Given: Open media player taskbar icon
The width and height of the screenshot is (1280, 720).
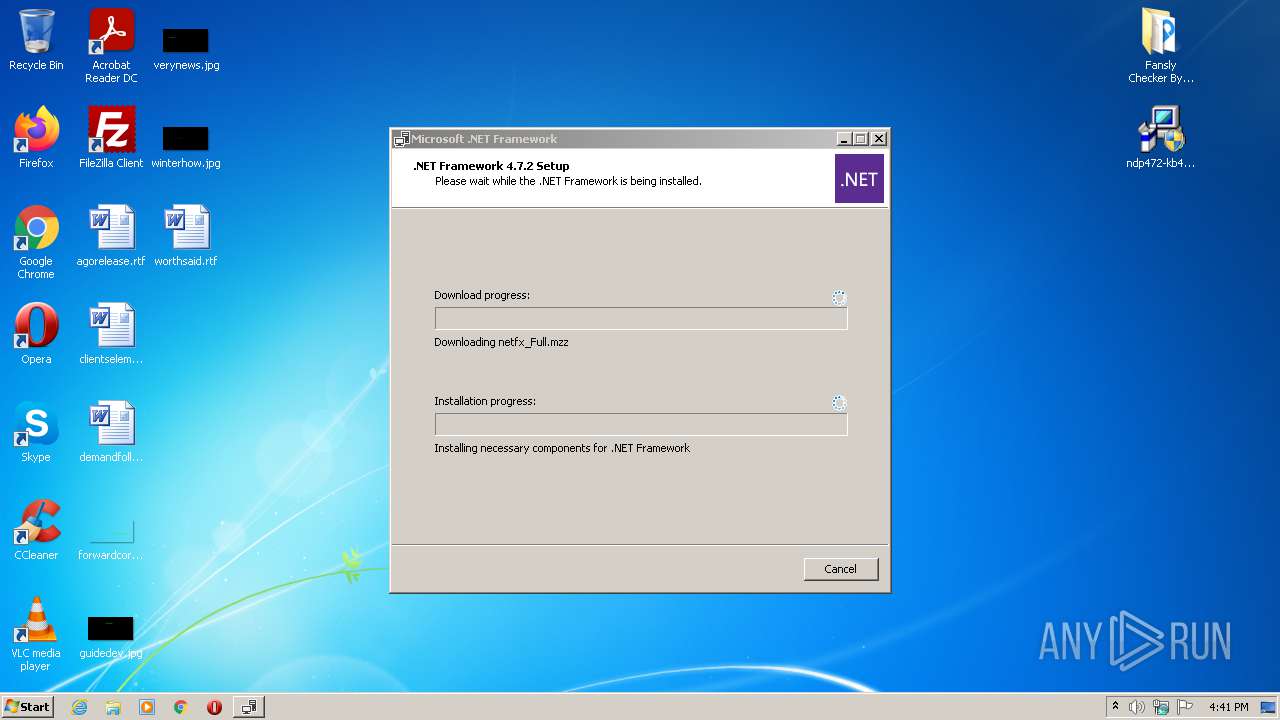Looking at the screenshot, I should pos(147,707).
